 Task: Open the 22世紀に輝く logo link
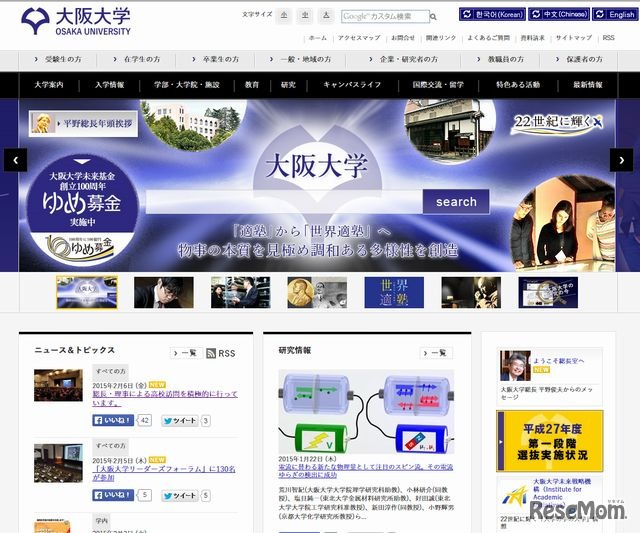(x=558, y=122)
